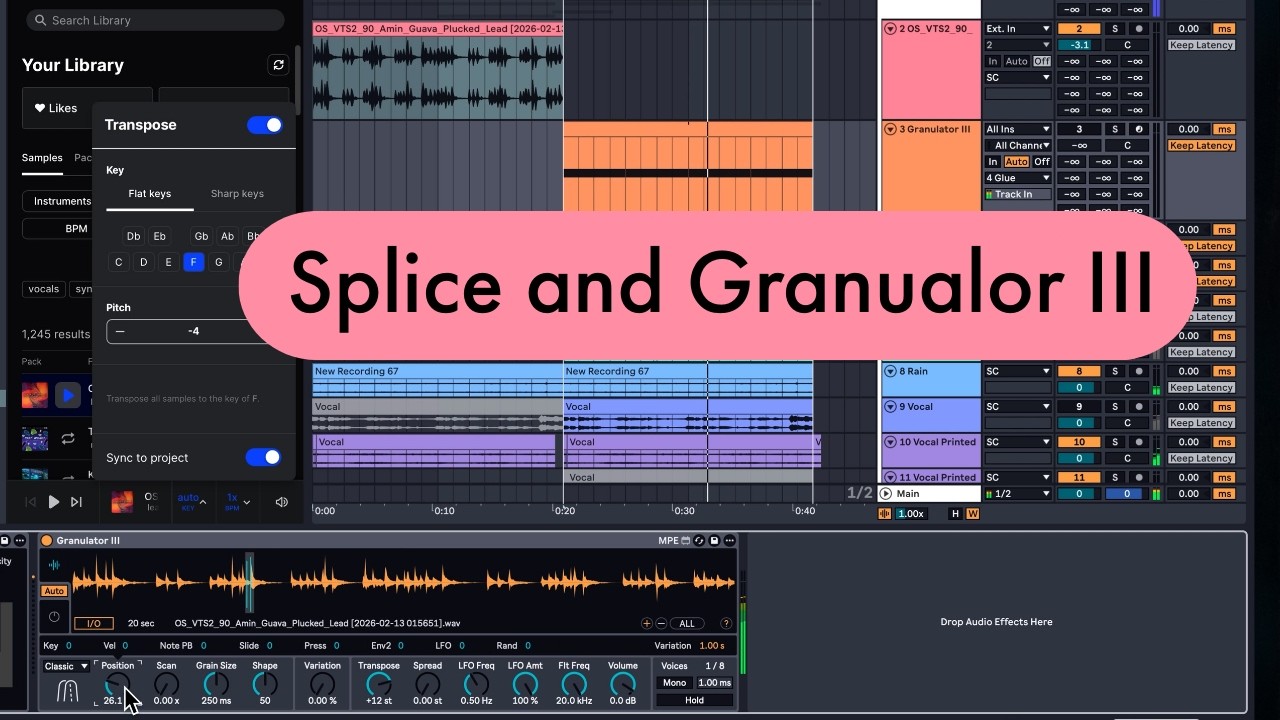Unfold the 8 Rain track
The height and width of the screenshot is (720, 1280).
point(890,371)
